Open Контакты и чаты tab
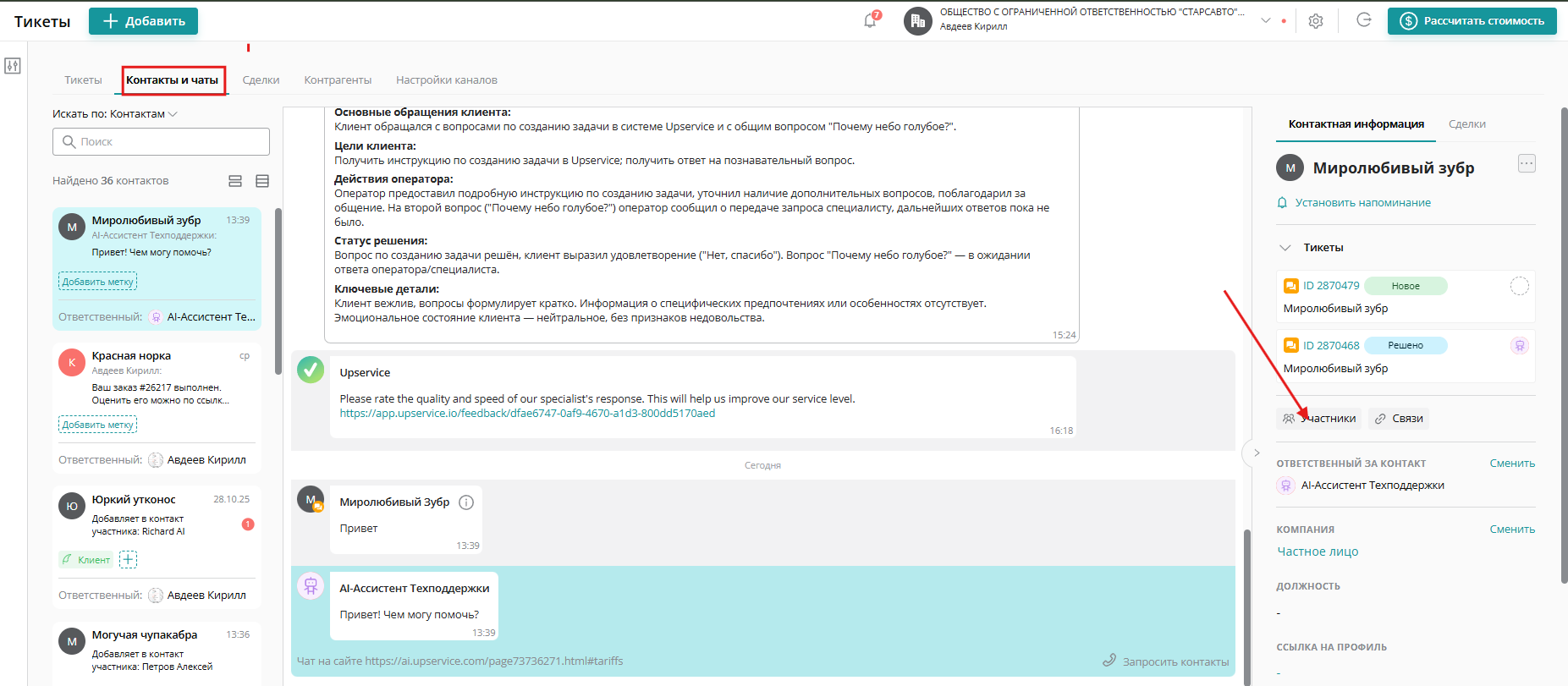 [173, 80]
